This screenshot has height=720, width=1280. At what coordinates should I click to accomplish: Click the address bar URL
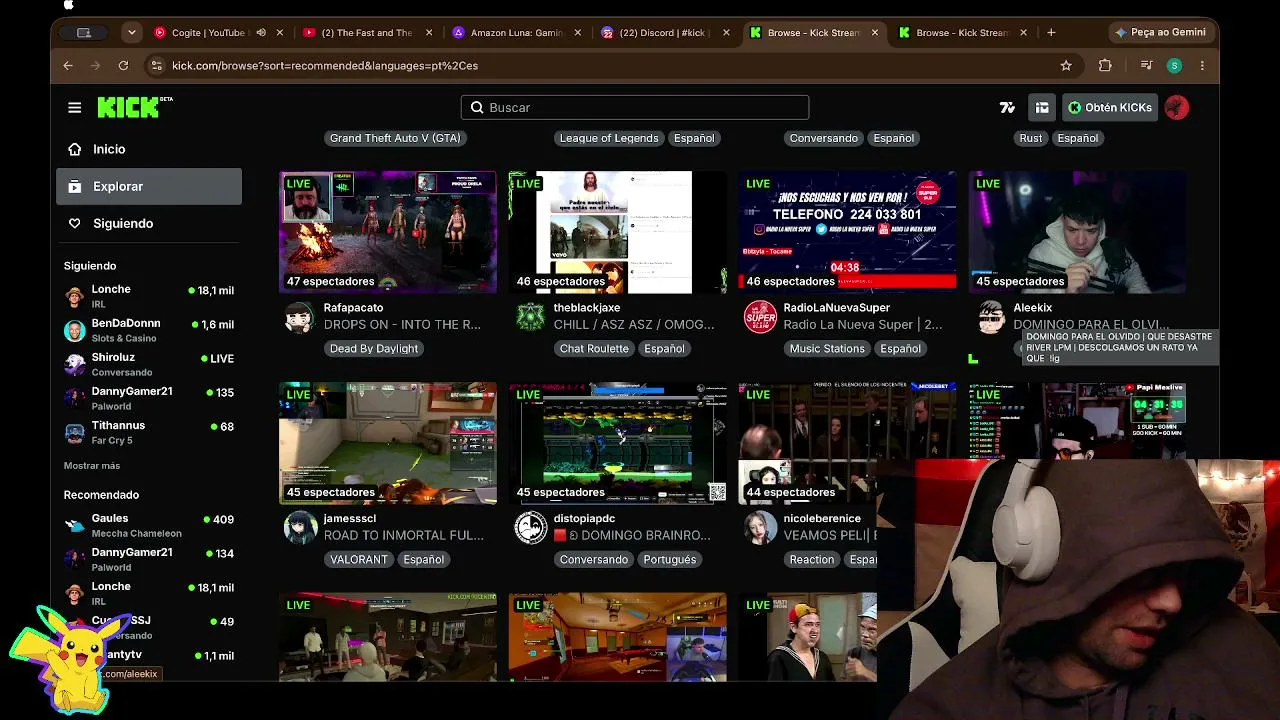[325, 65]
